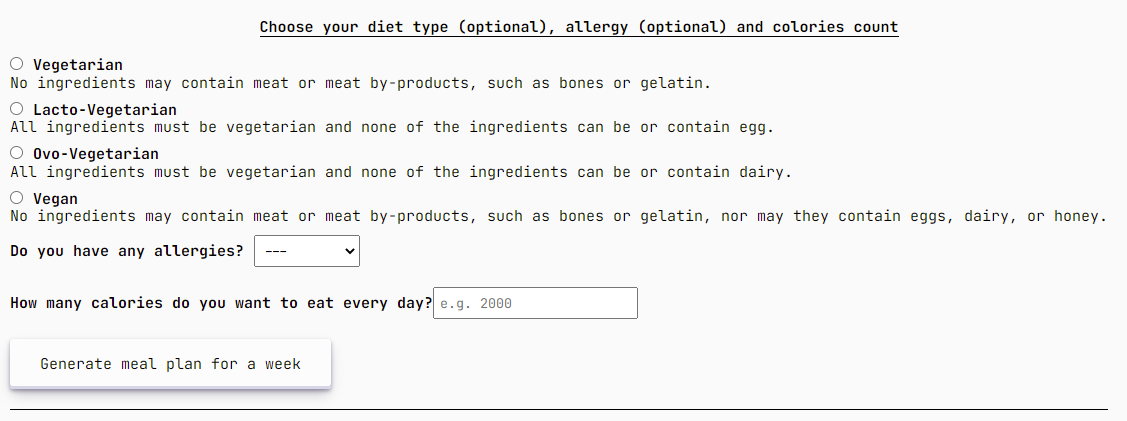Image resolution: width=1127 pixels, height=421 pixels.
Task: Open the allergies dropdown list
Action: click(307, 251)
